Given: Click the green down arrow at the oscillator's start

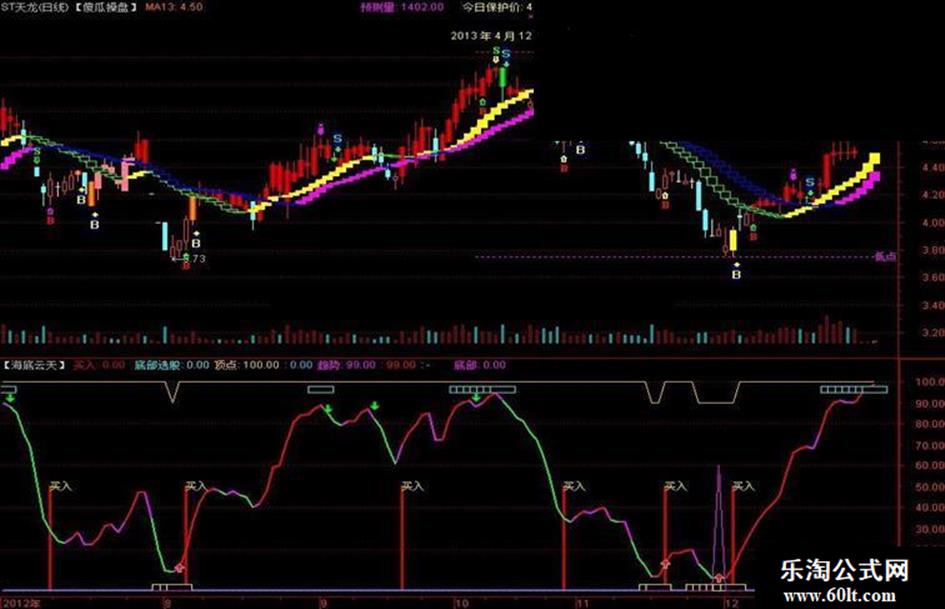Looking at the screenshot, I should tap(10, 398).
